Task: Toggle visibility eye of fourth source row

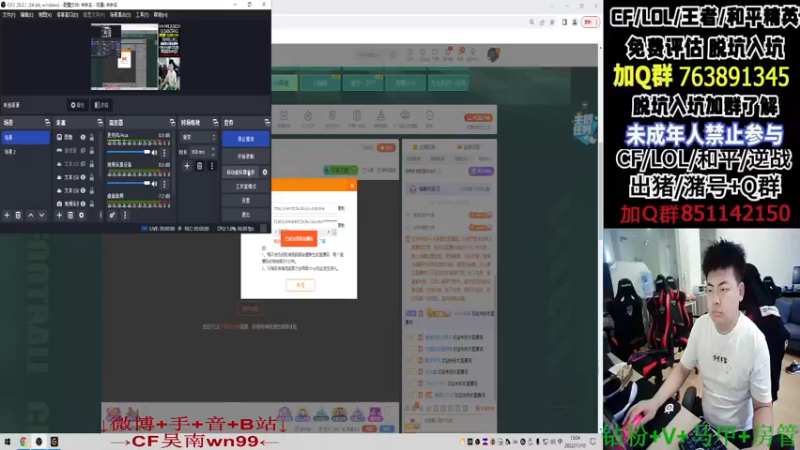Action: [83, 177]
